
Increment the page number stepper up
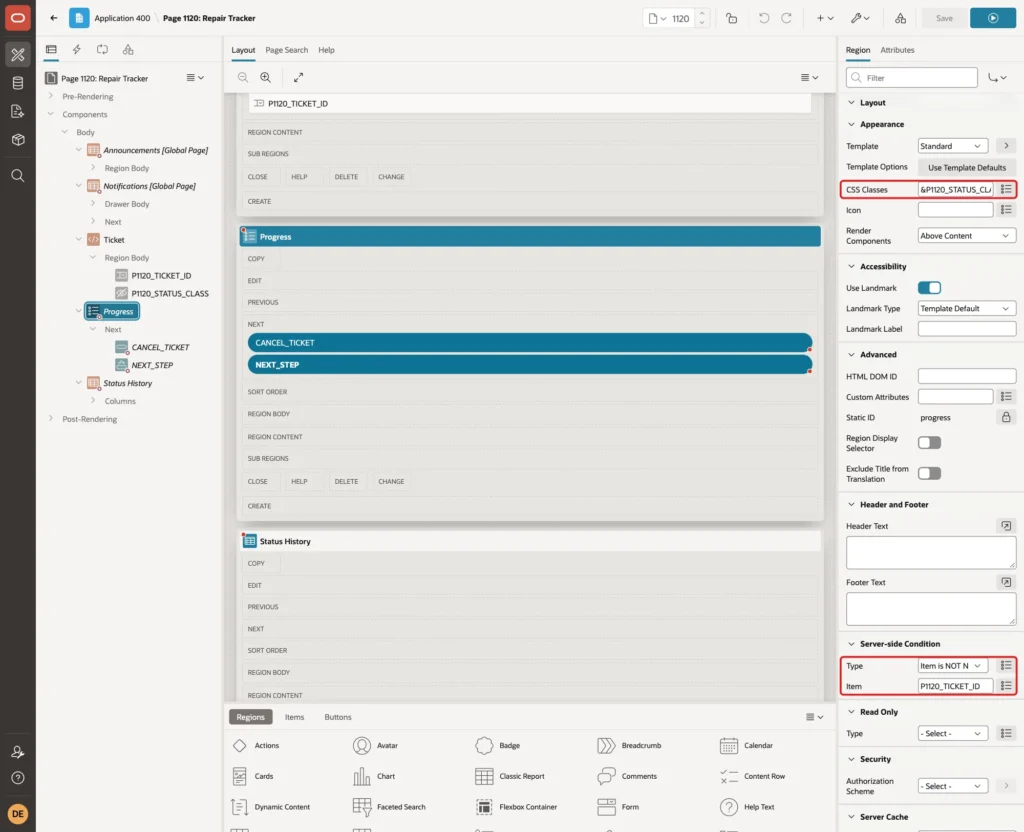tap(702, 13)
